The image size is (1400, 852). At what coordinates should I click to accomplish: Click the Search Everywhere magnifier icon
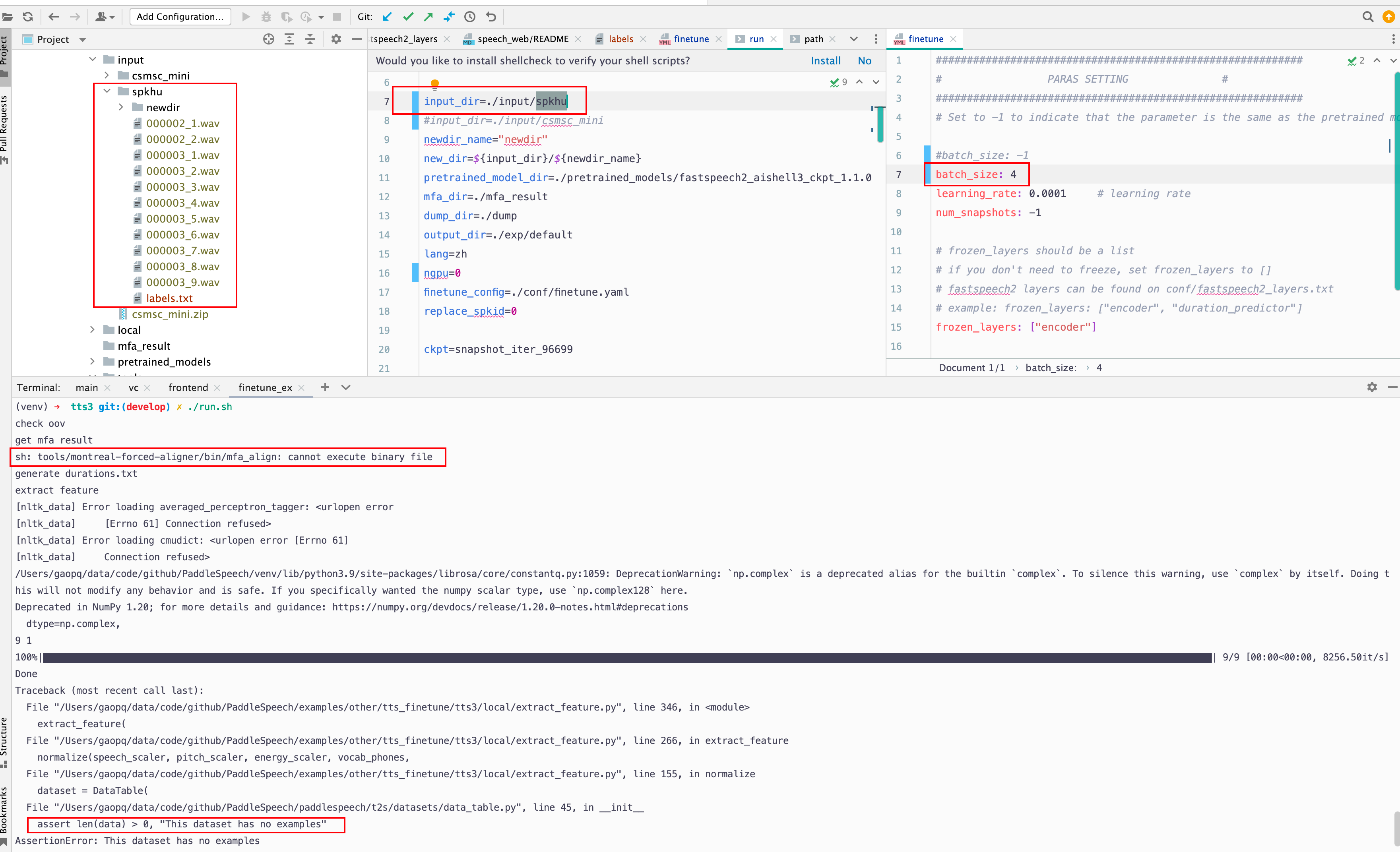[x=1368, y=16]
